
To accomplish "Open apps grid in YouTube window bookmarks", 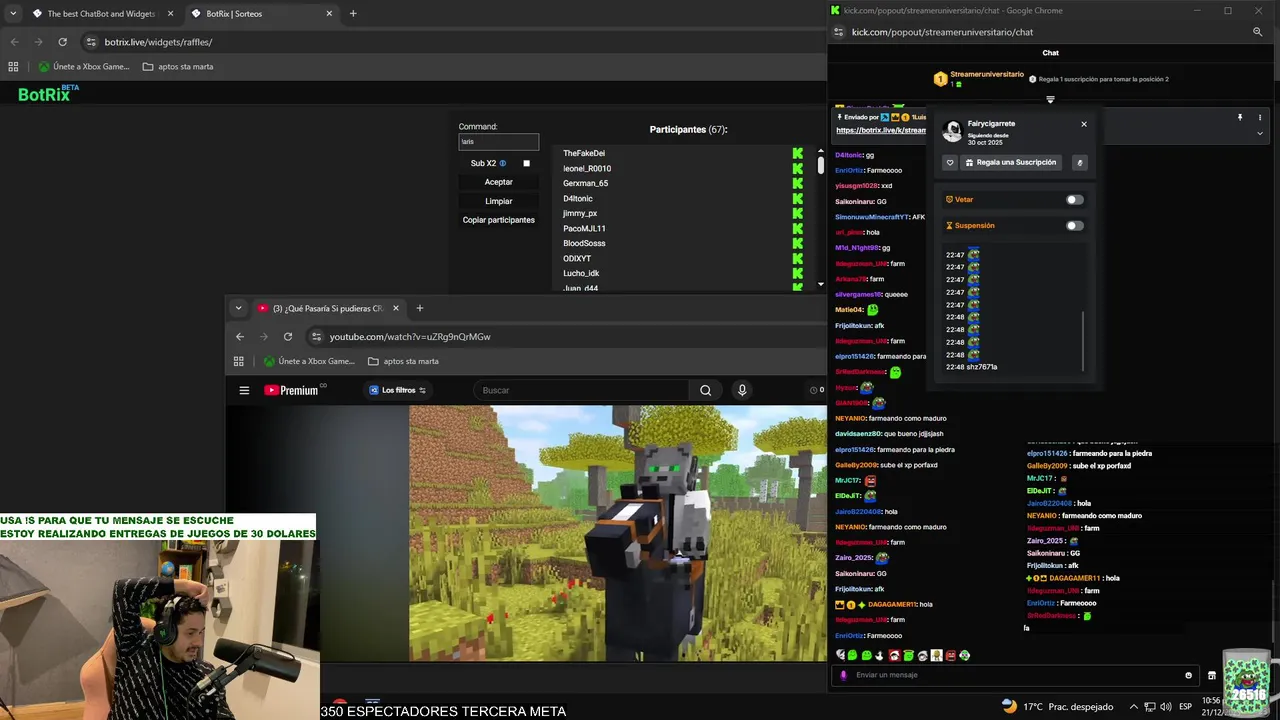I will coord(238,361).
